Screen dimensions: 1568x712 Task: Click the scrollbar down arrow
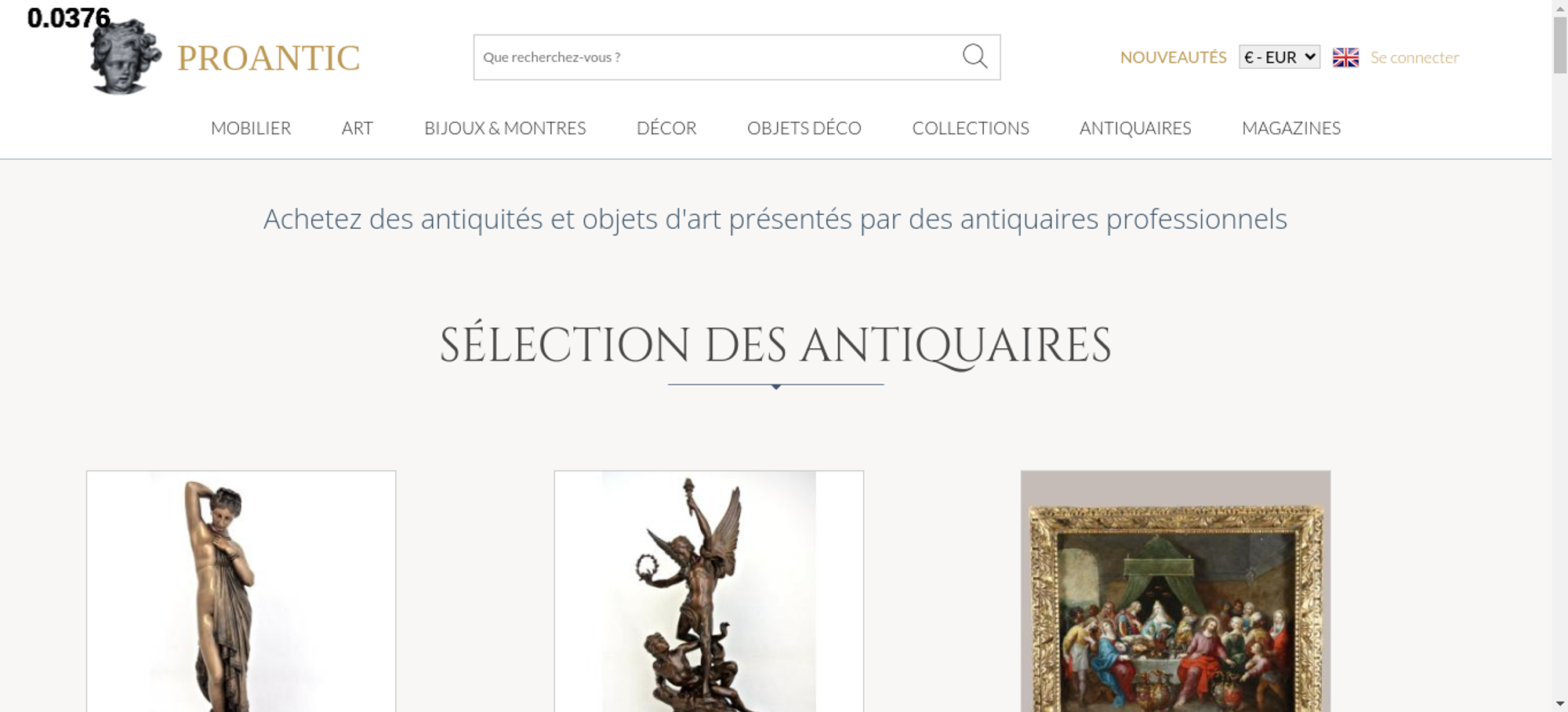(x=1559, y=703)
